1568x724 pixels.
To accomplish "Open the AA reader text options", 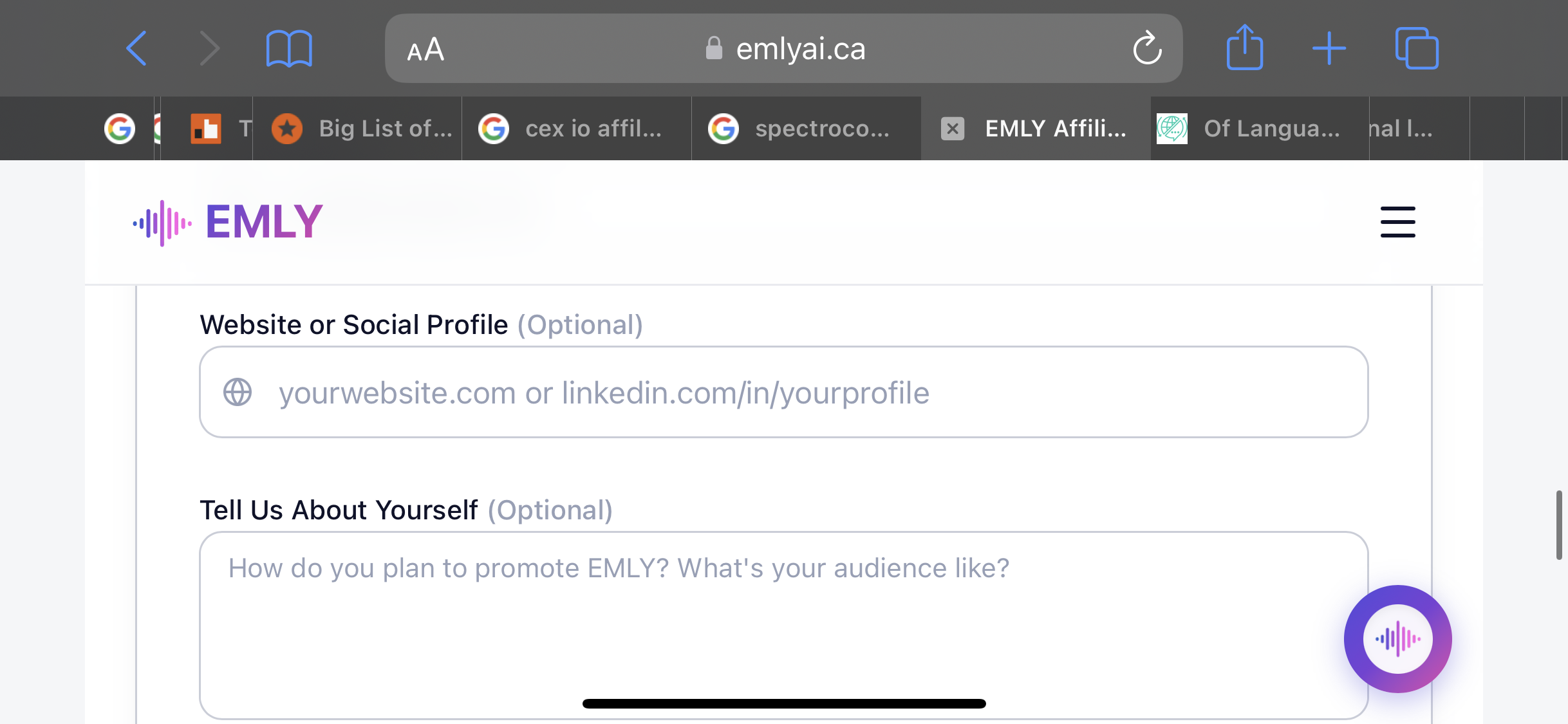I will [x=425, y=50].
